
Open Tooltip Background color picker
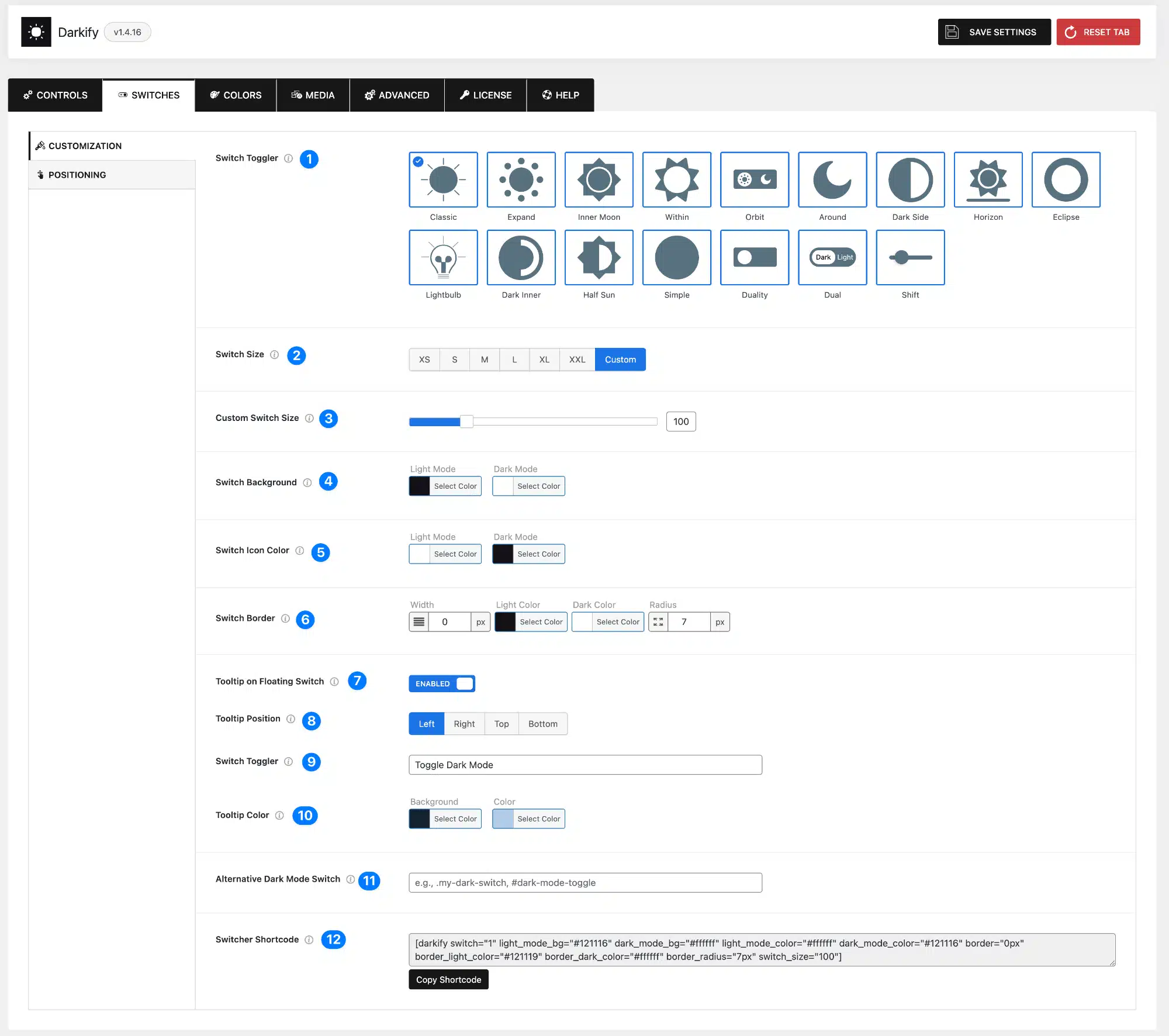click(x=445, y=819)
